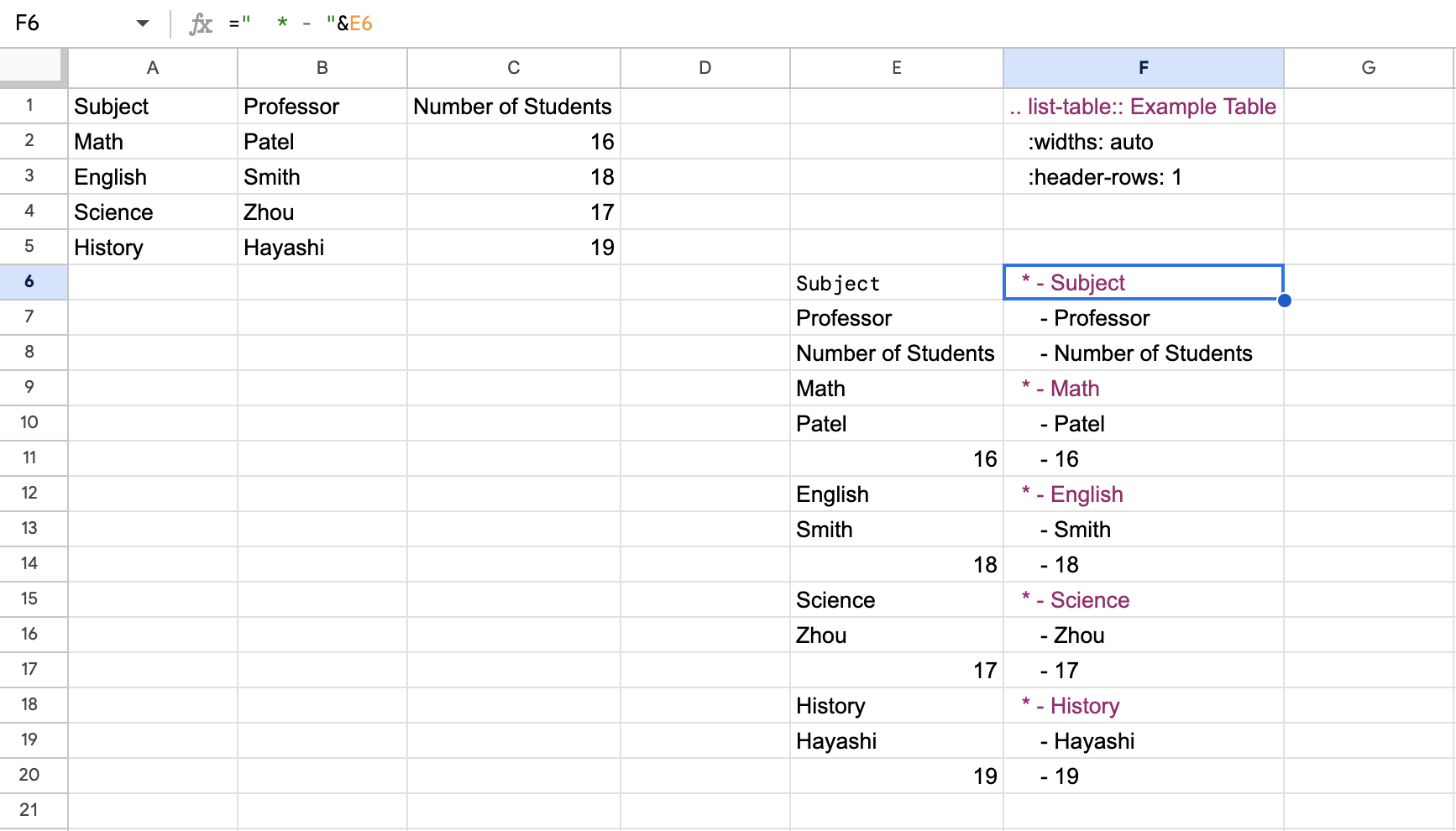Click cell F15 '* - Science'
The height and width of the screenshot is (831, 1456).
click(x=1144, y=600)
